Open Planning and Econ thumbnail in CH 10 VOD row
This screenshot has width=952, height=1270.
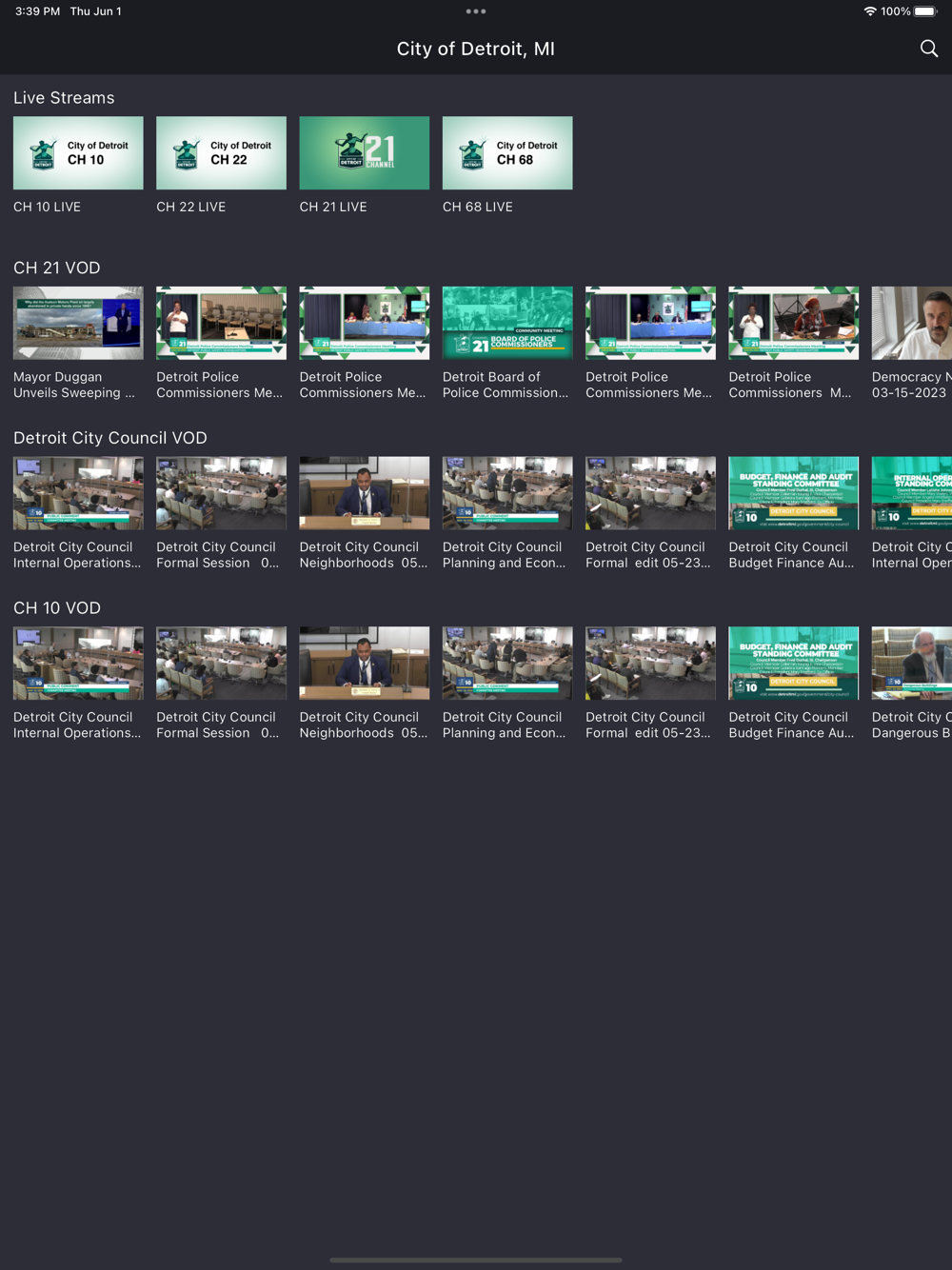click(x=507, y=664)
